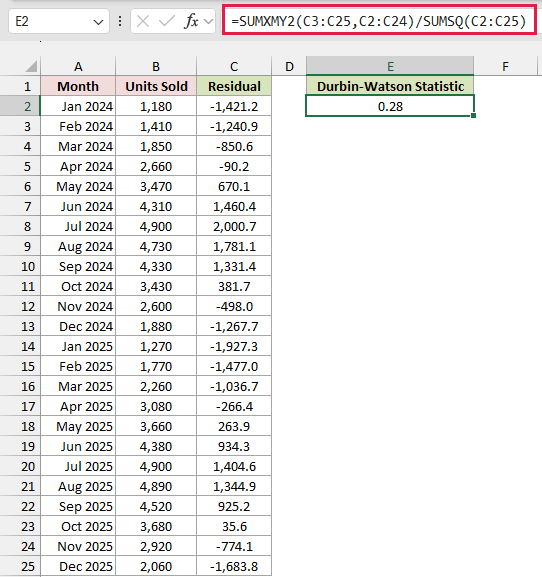Screen dimensions: 542x577
Task: Click residual value -1,421.2
Action: 234,106
